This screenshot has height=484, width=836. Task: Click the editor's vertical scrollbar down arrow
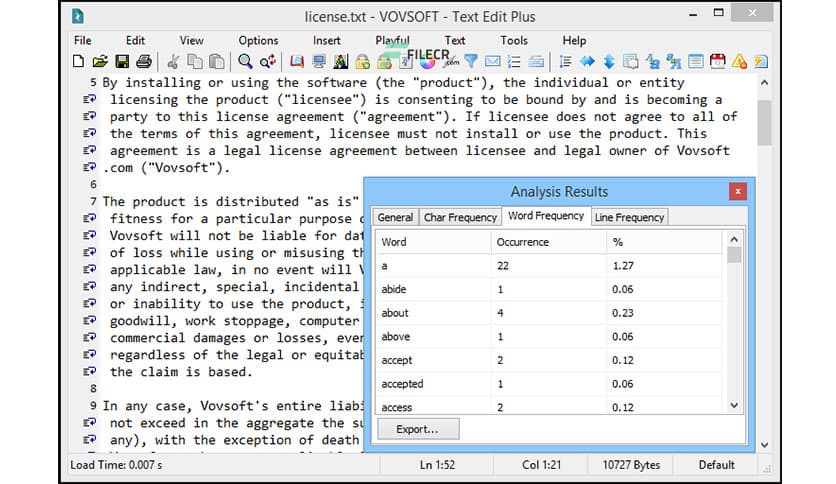pyautogui.click(x=765, y=445)
